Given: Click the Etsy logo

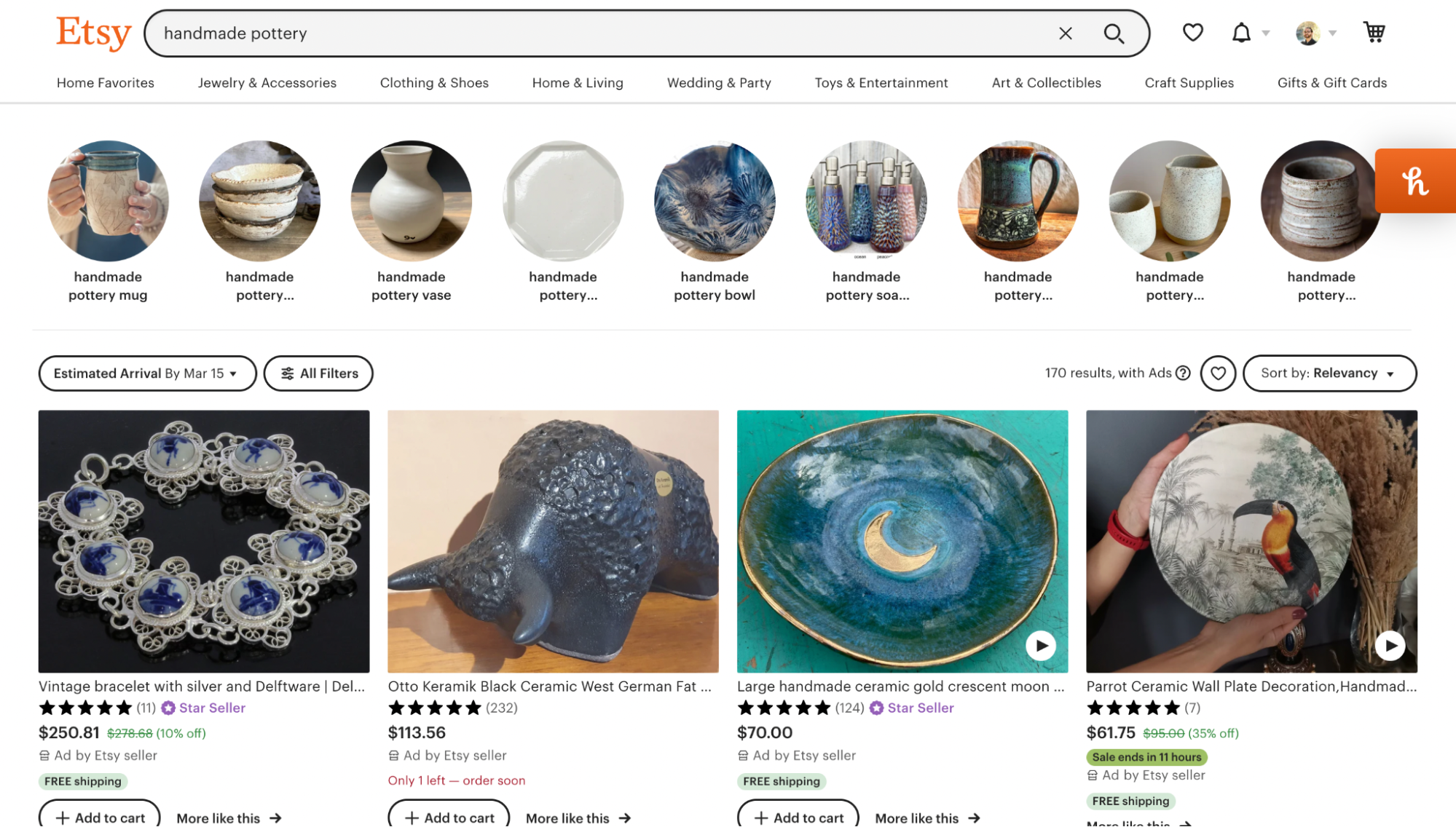Looking at the screenshot, I should (93, 33).
